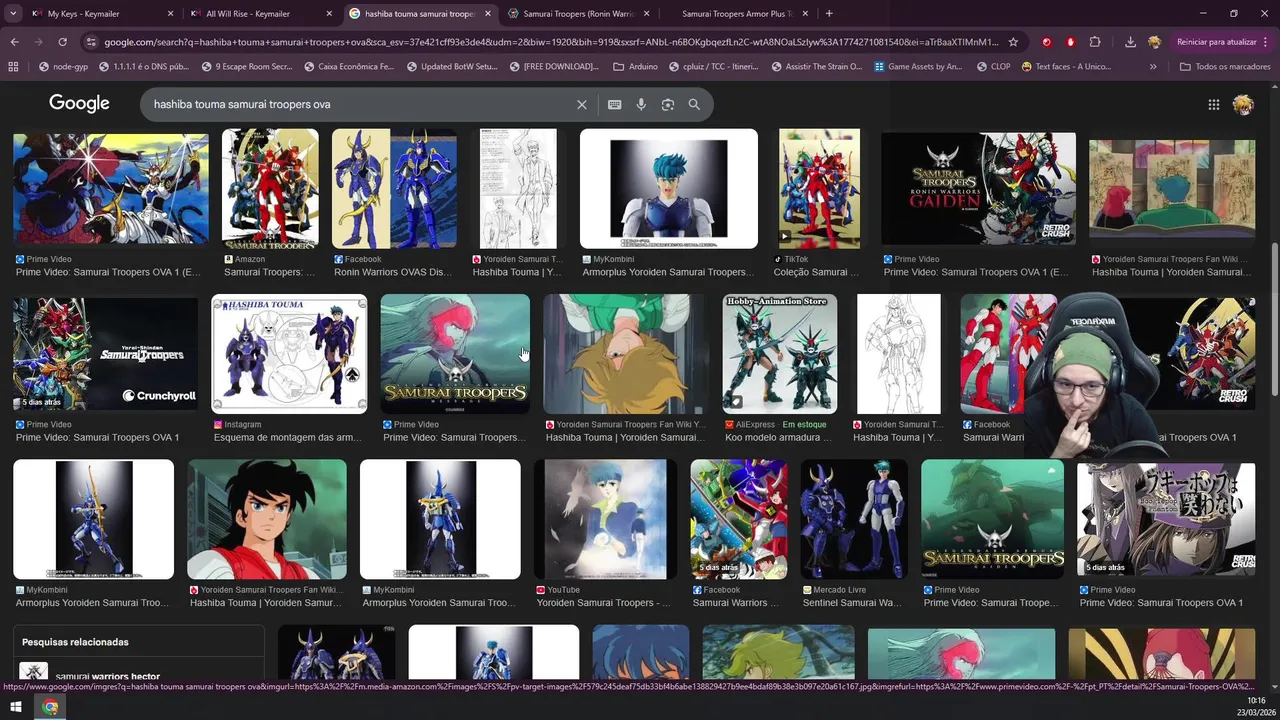This screenshot has width=1280, height=720.
Task: Go back with the browser back arrow
Action: tap(14, 42)
